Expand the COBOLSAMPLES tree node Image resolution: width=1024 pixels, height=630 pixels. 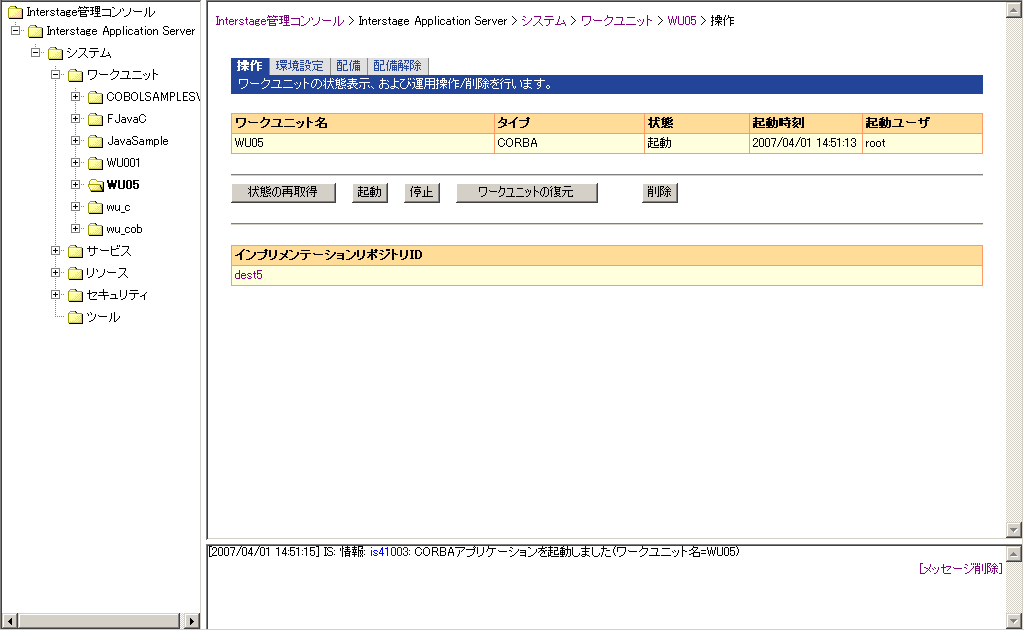click(76, 97)
